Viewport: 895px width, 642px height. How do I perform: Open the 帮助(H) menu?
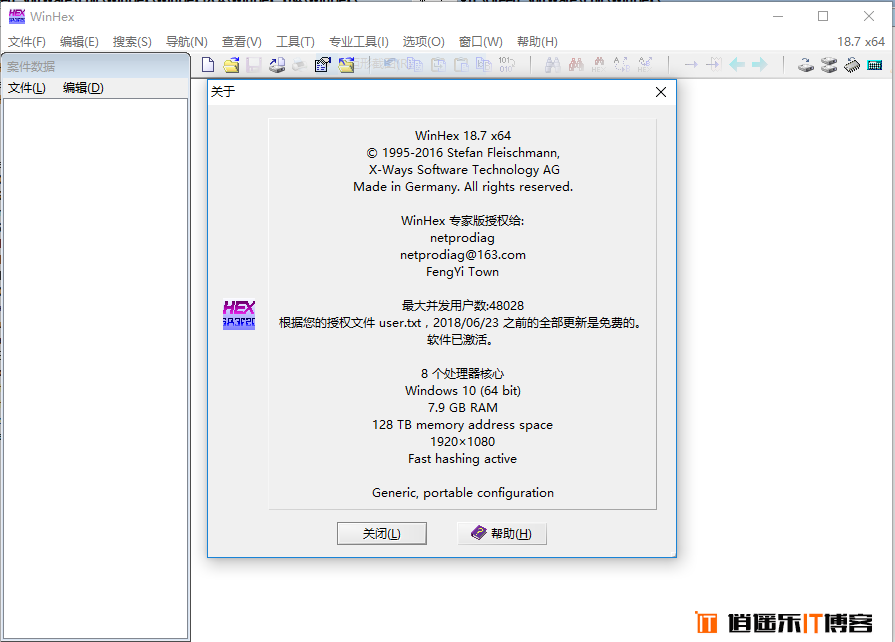click(537, 42)
